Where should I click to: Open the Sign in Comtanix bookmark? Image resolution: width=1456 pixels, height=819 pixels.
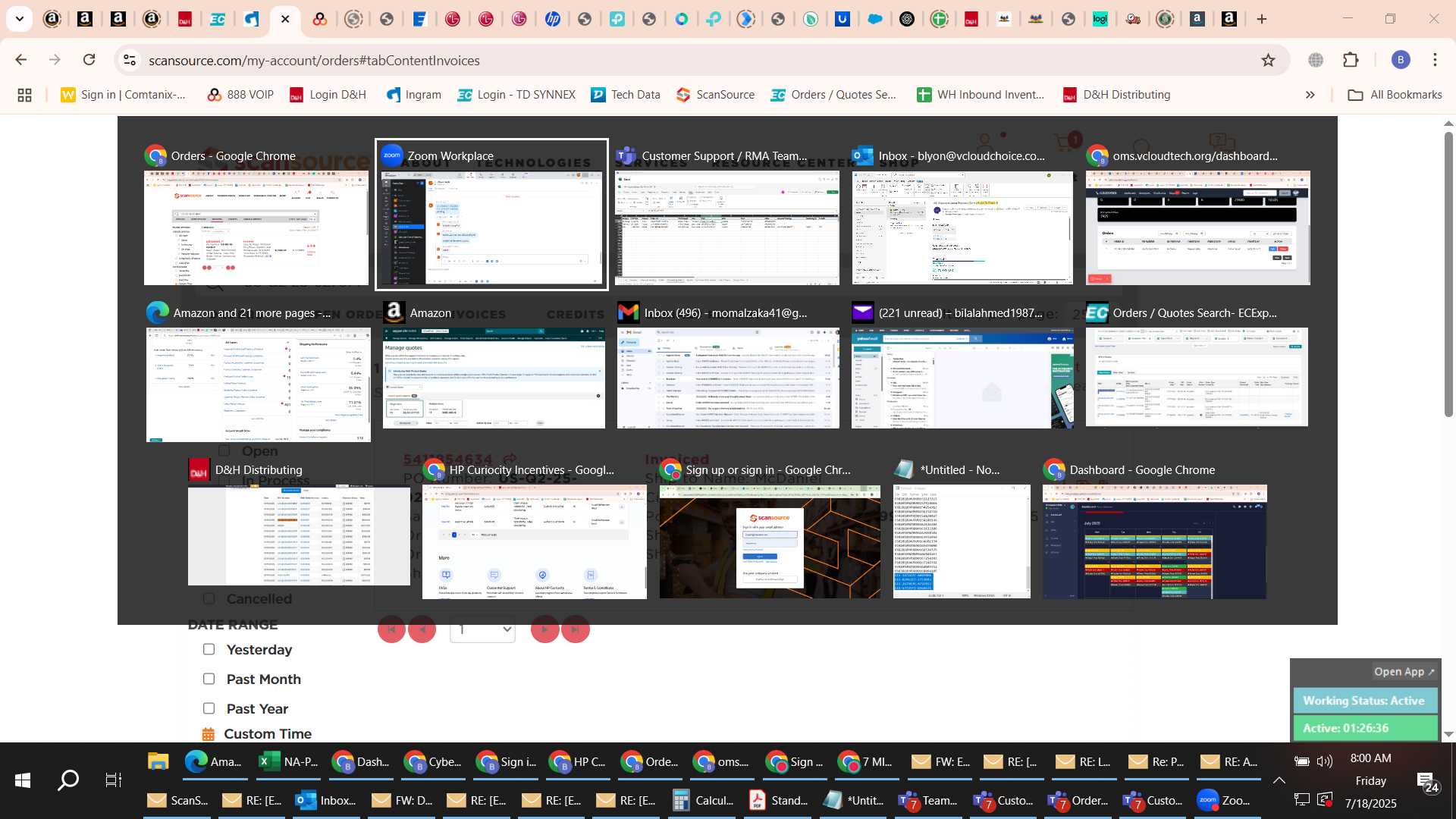tap(124, 95)
